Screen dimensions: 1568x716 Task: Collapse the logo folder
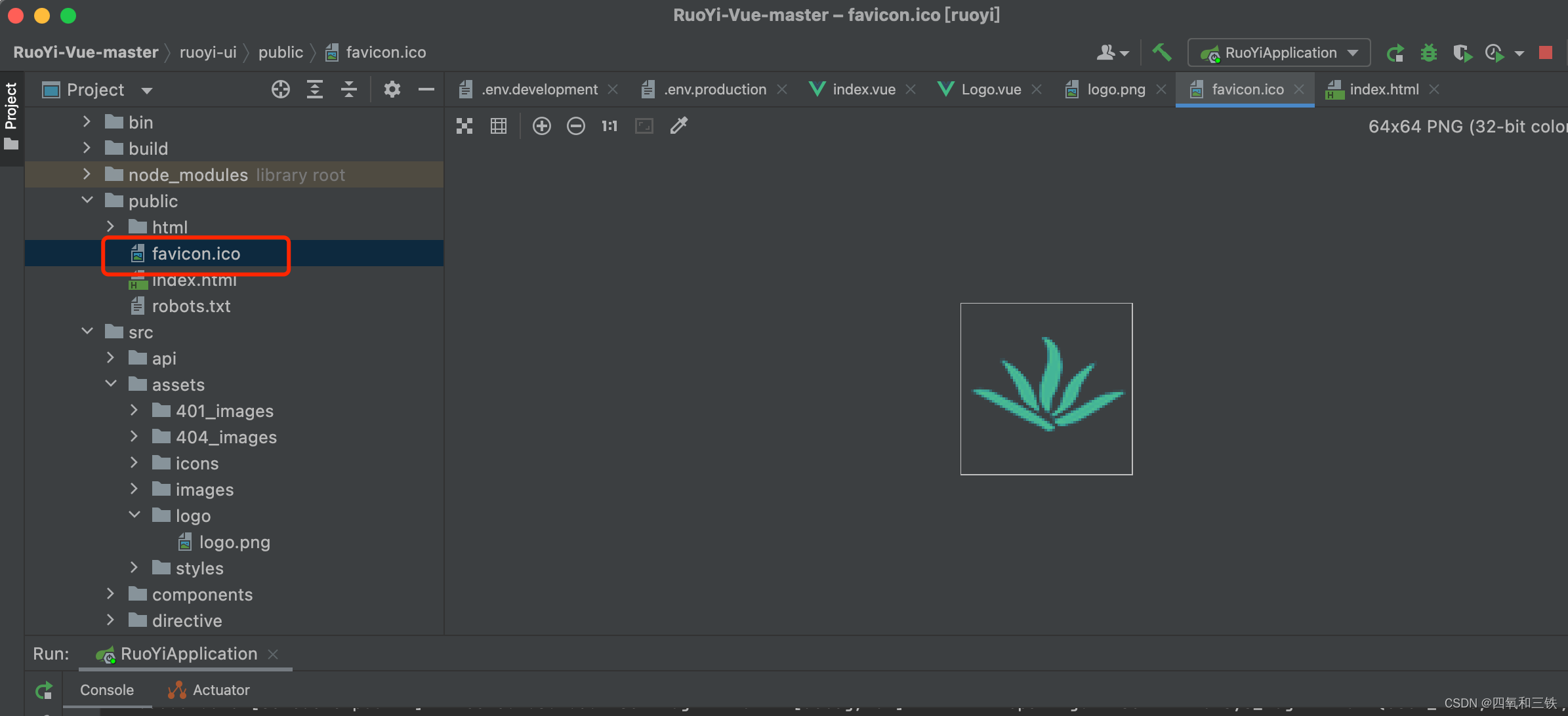click(134, 515)
